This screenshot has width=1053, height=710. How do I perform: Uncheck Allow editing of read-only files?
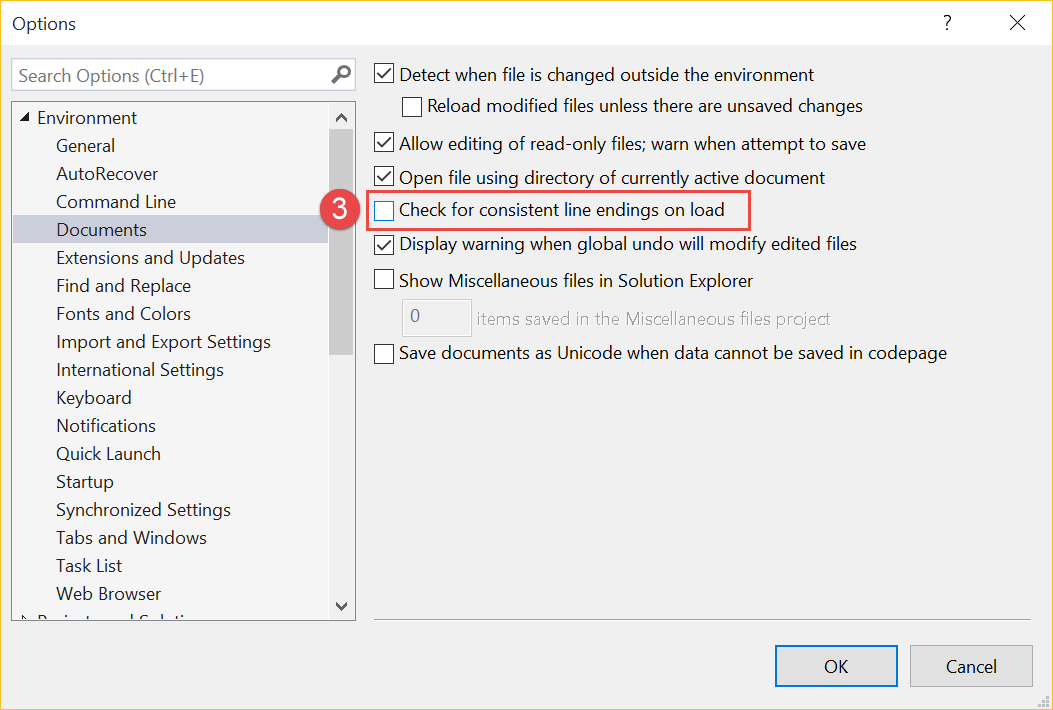coord(383,142)
